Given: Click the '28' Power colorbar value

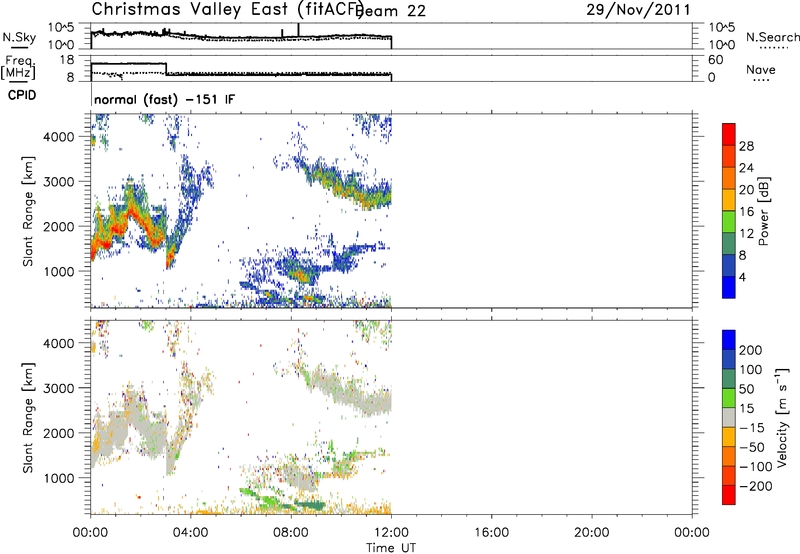Looking at the screenshot, I should (746, 146).
